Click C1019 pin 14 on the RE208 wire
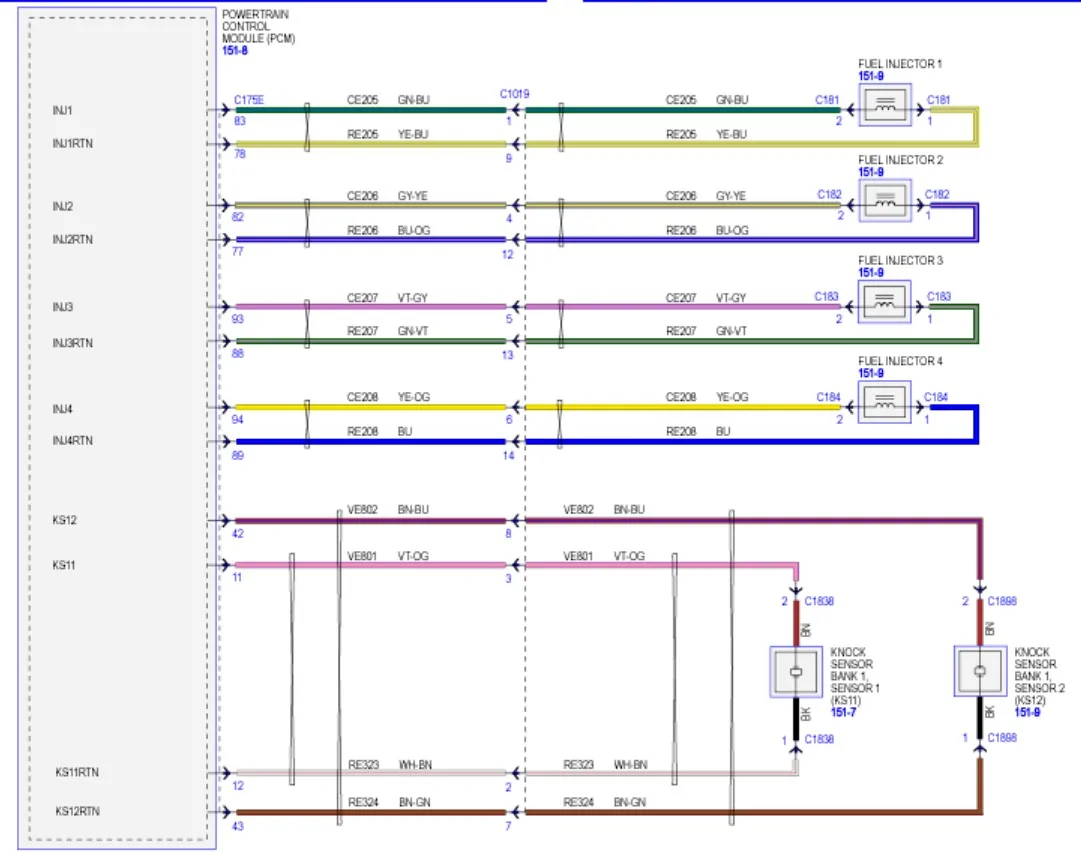 [x=509, y=455]
